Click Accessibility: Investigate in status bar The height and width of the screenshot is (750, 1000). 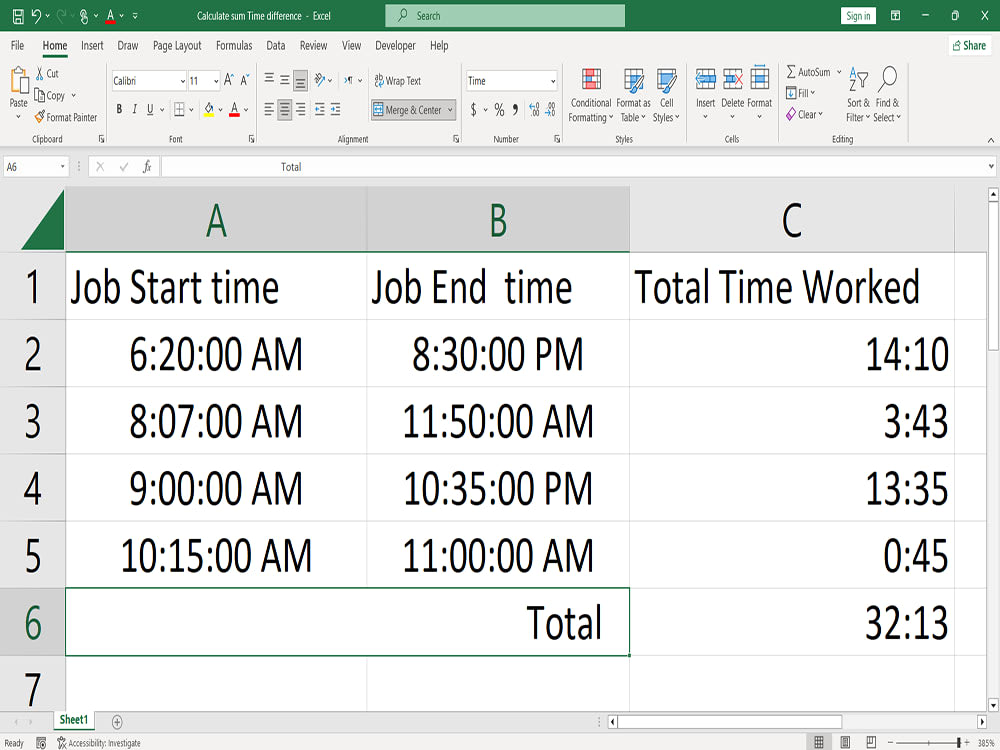tap(99, 743)
